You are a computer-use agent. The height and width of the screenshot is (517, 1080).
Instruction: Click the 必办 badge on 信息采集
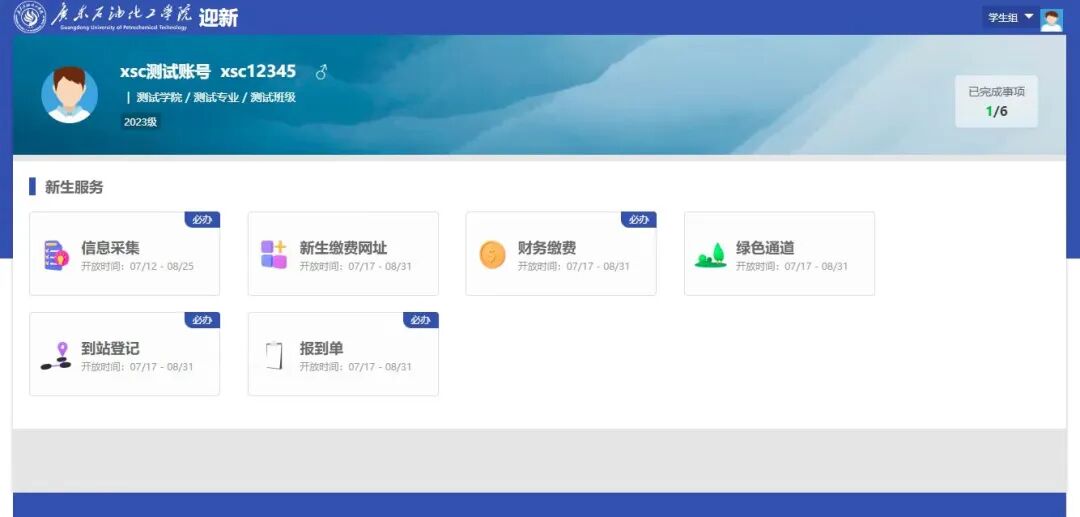[202, 220]
